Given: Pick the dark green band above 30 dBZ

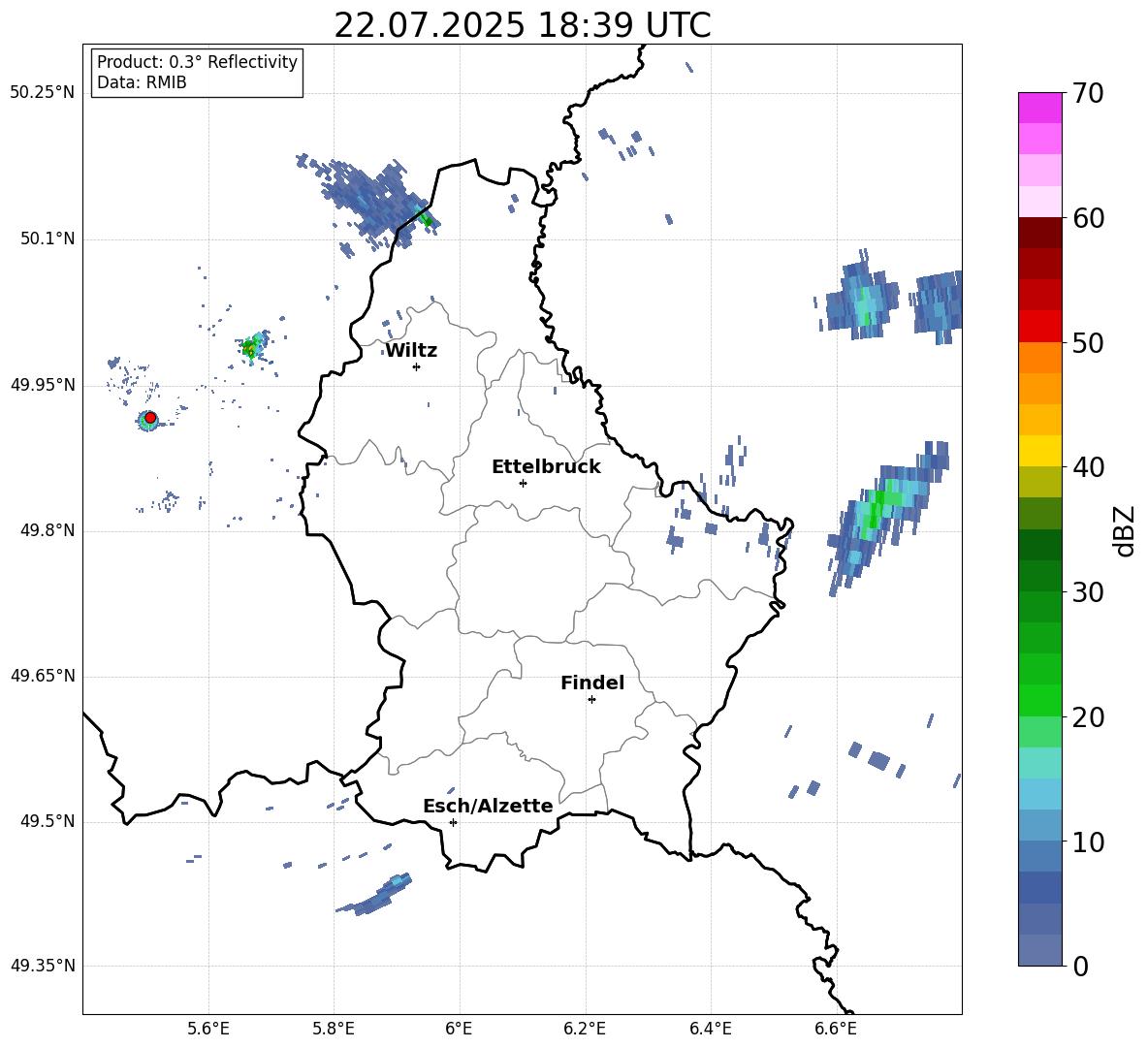Looking at the screenshot, I should (1040, 576).
